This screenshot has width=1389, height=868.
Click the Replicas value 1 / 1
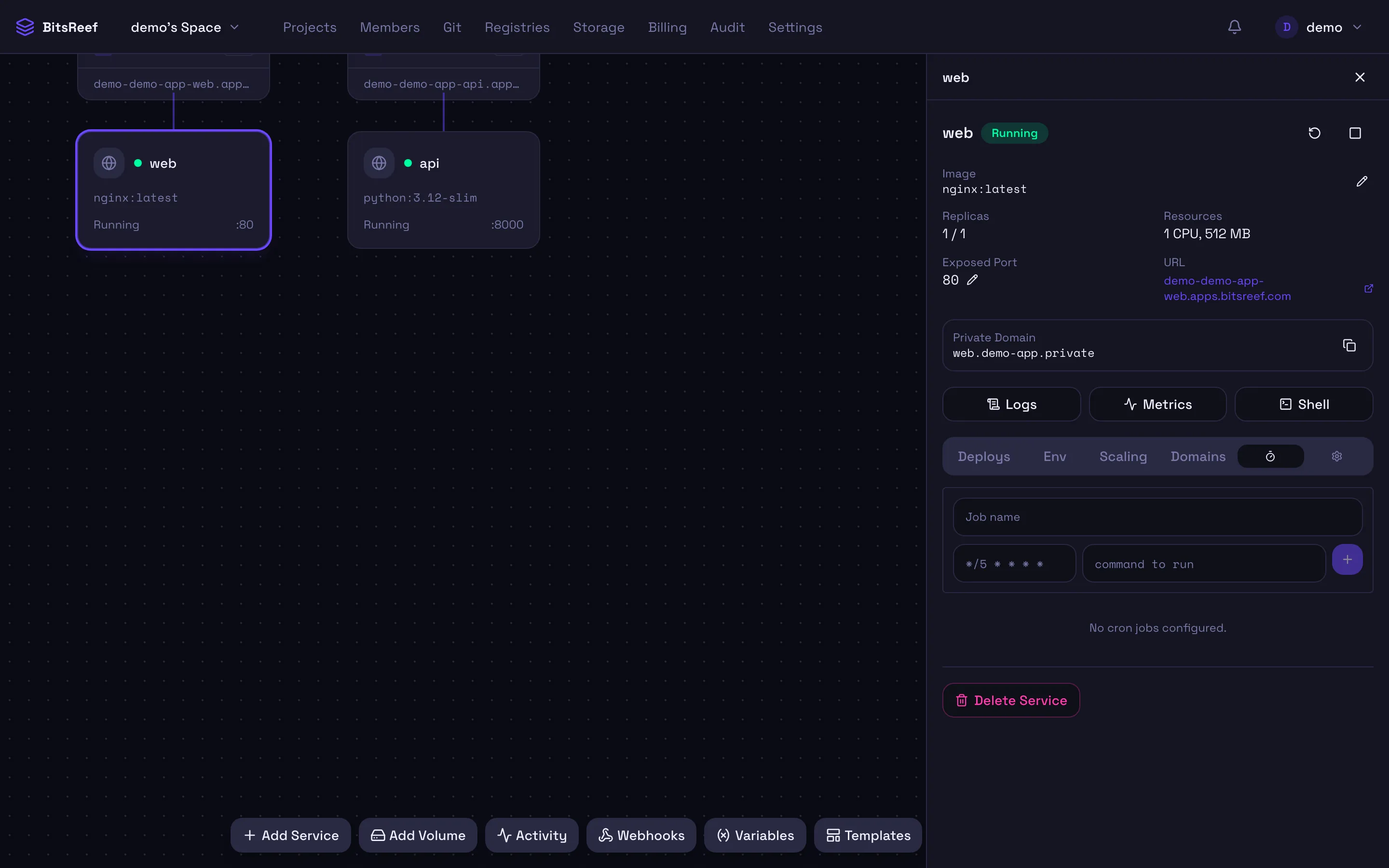953,234
